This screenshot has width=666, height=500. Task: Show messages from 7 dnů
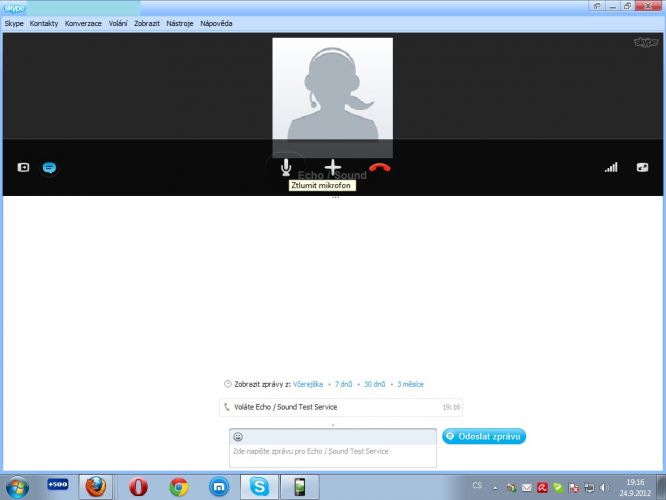coord(343,384)
